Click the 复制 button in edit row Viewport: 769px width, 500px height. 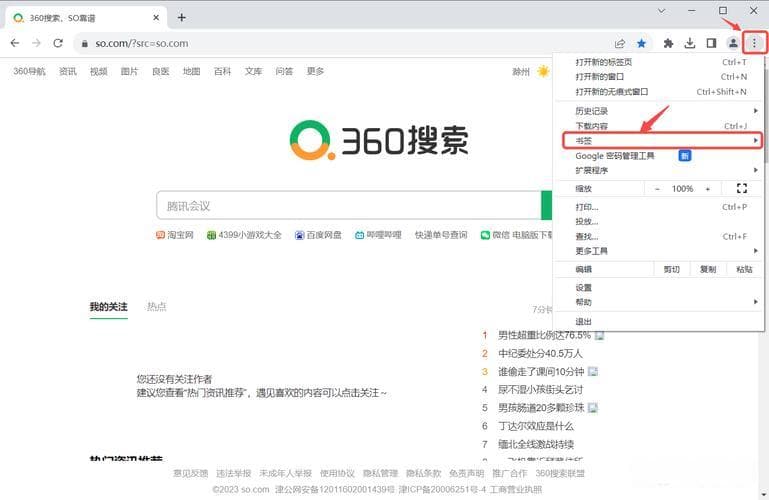coord(708,269)
